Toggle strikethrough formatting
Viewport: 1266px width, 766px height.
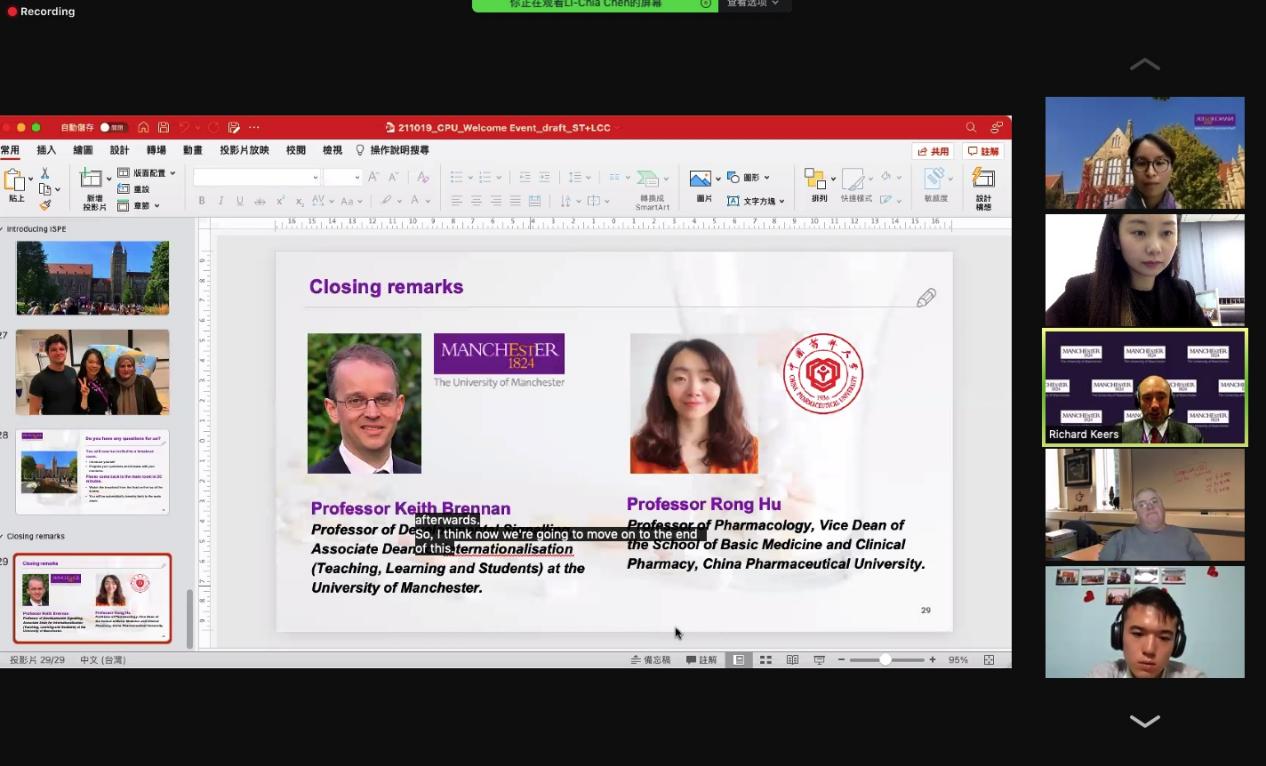pos(260,201)
